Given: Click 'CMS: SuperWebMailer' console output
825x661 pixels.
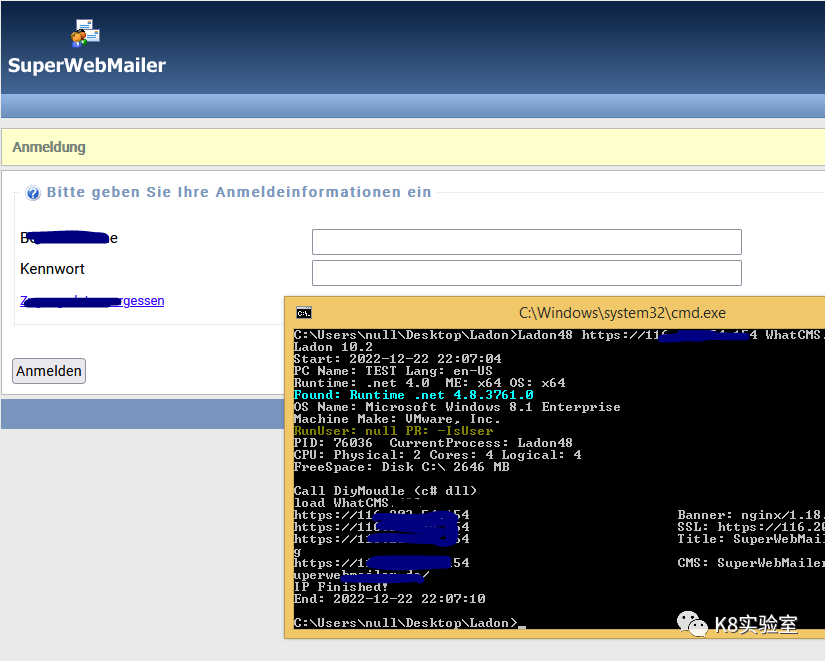Looking at the screenshot, I should pos(750,563).
